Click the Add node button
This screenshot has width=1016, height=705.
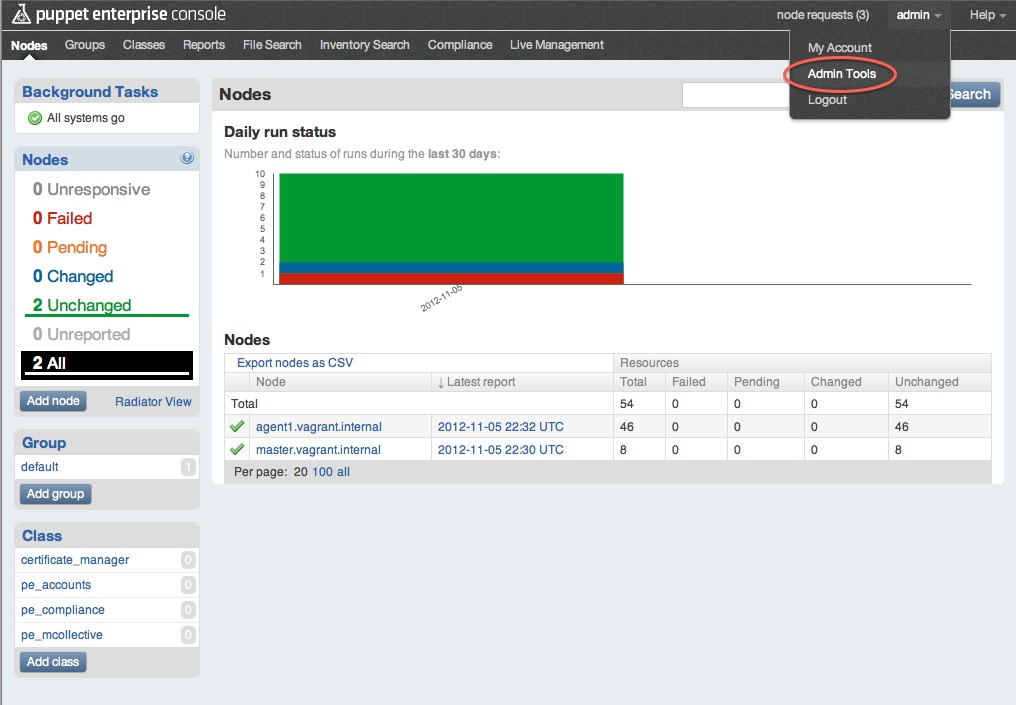53,401
